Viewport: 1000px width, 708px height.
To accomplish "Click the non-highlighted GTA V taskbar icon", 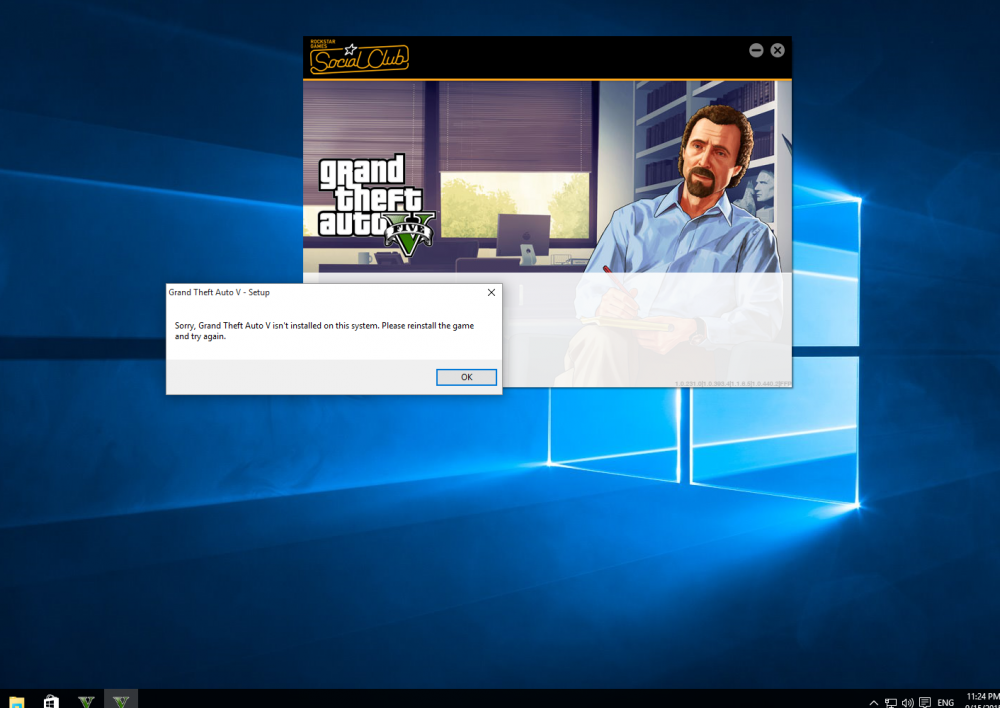I will point(87,701).
